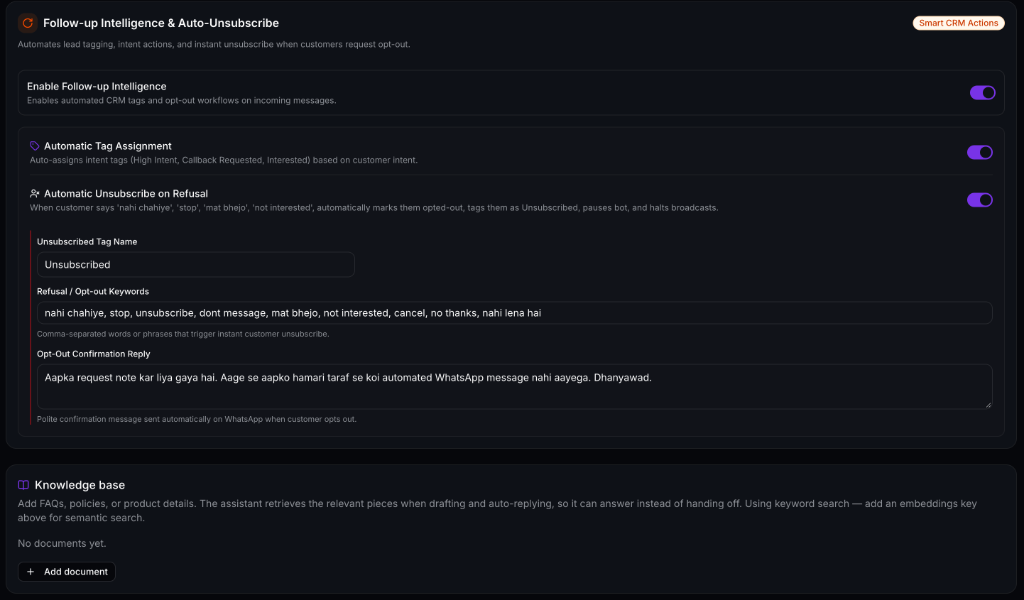This screenshot has width=1024, height=600.
Task: Click the plus icon in Add document
Action: pos(30,572)
